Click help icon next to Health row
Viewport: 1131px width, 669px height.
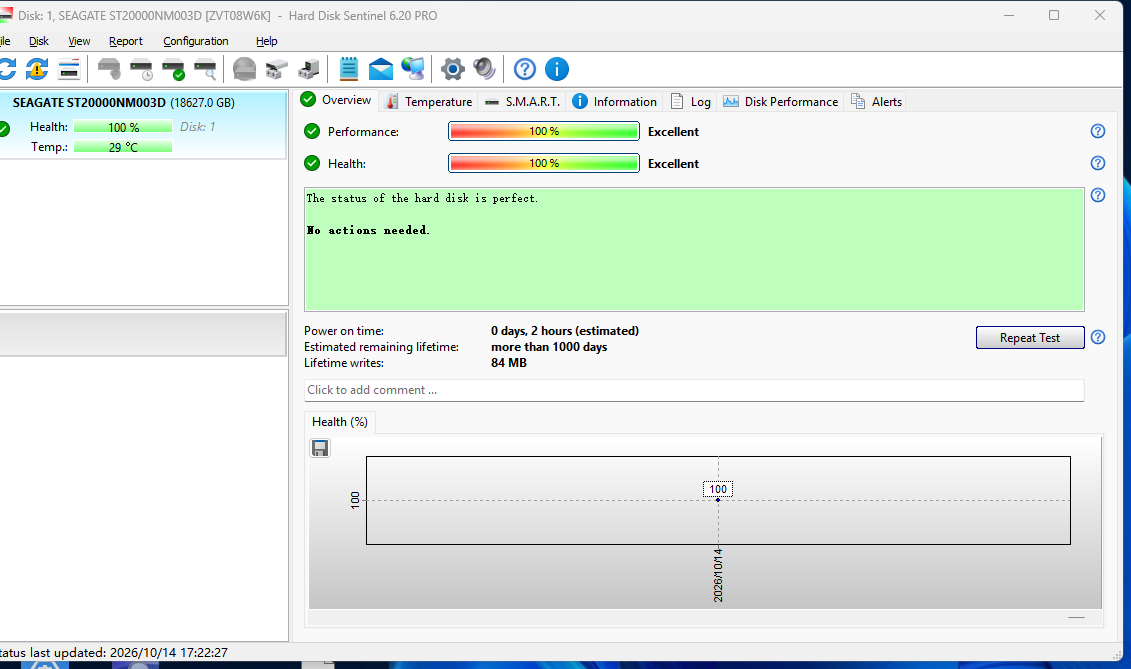click(1098, 163)
